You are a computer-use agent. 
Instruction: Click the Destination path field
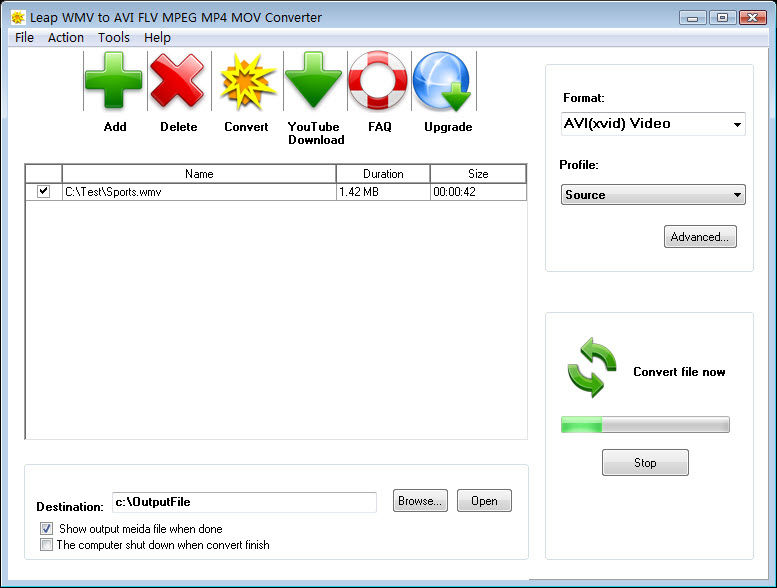244,502
